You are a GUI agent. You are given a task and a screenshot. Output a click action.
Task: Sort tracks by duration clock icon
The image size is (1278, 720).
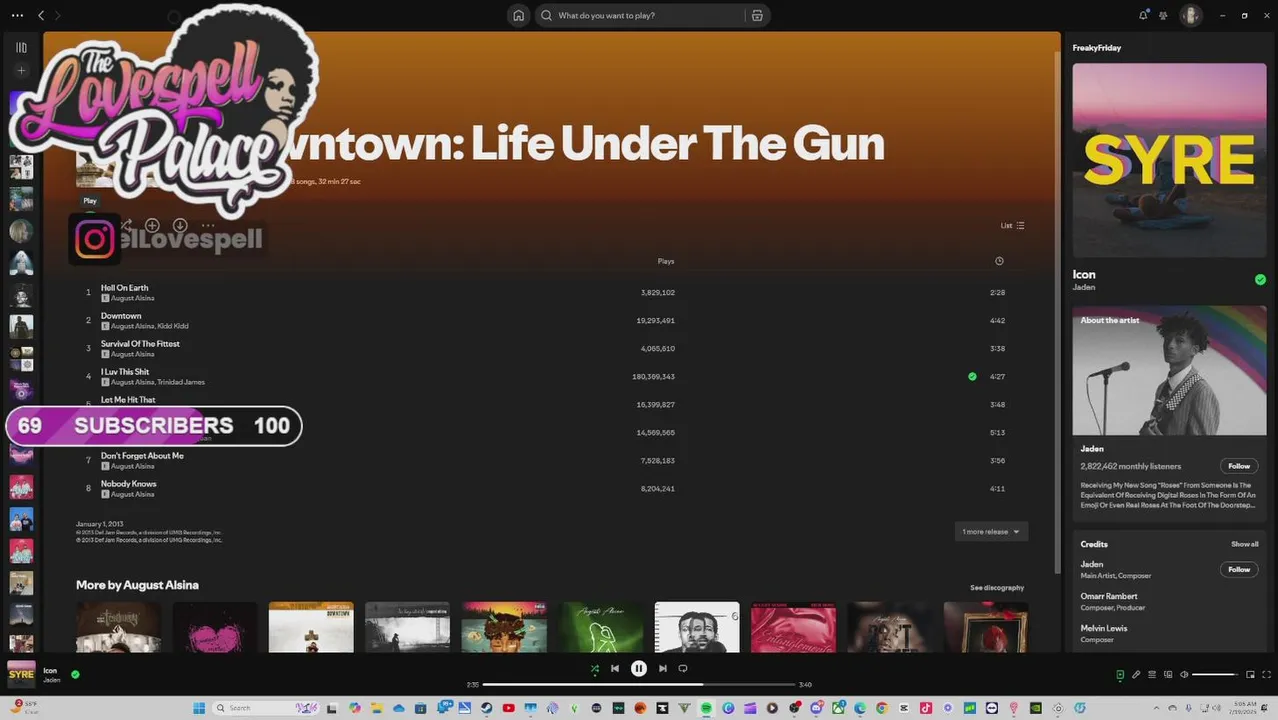click(999, 261)
